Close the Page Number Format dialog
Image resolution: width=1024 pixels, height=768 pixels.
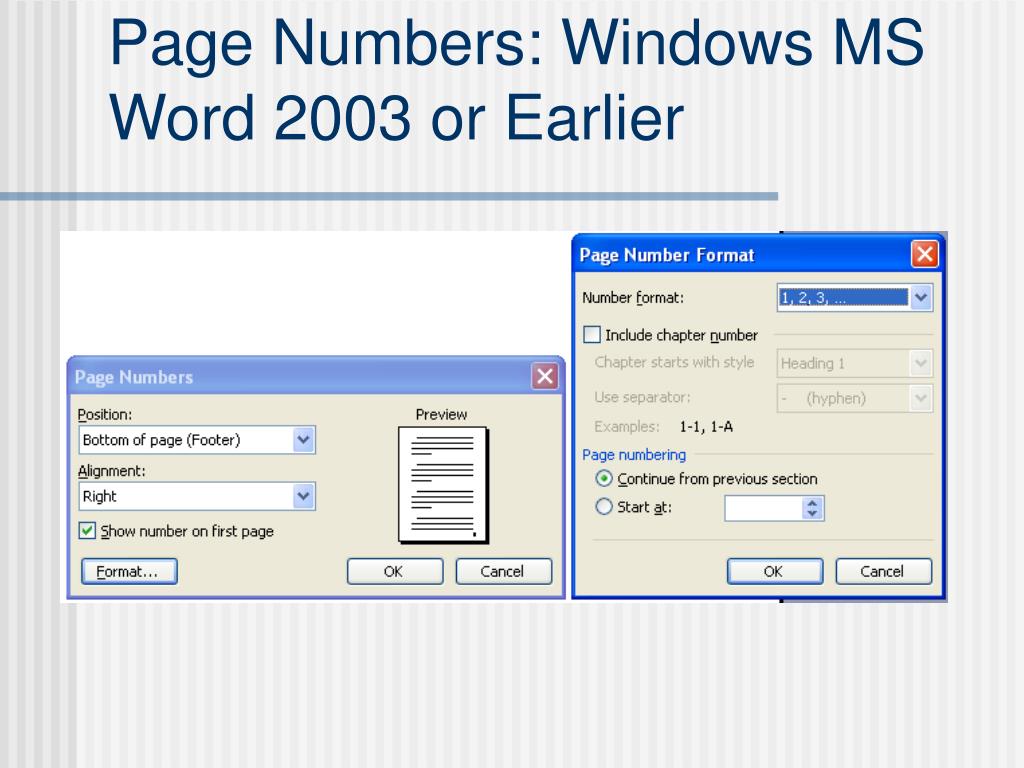[925, 253]
